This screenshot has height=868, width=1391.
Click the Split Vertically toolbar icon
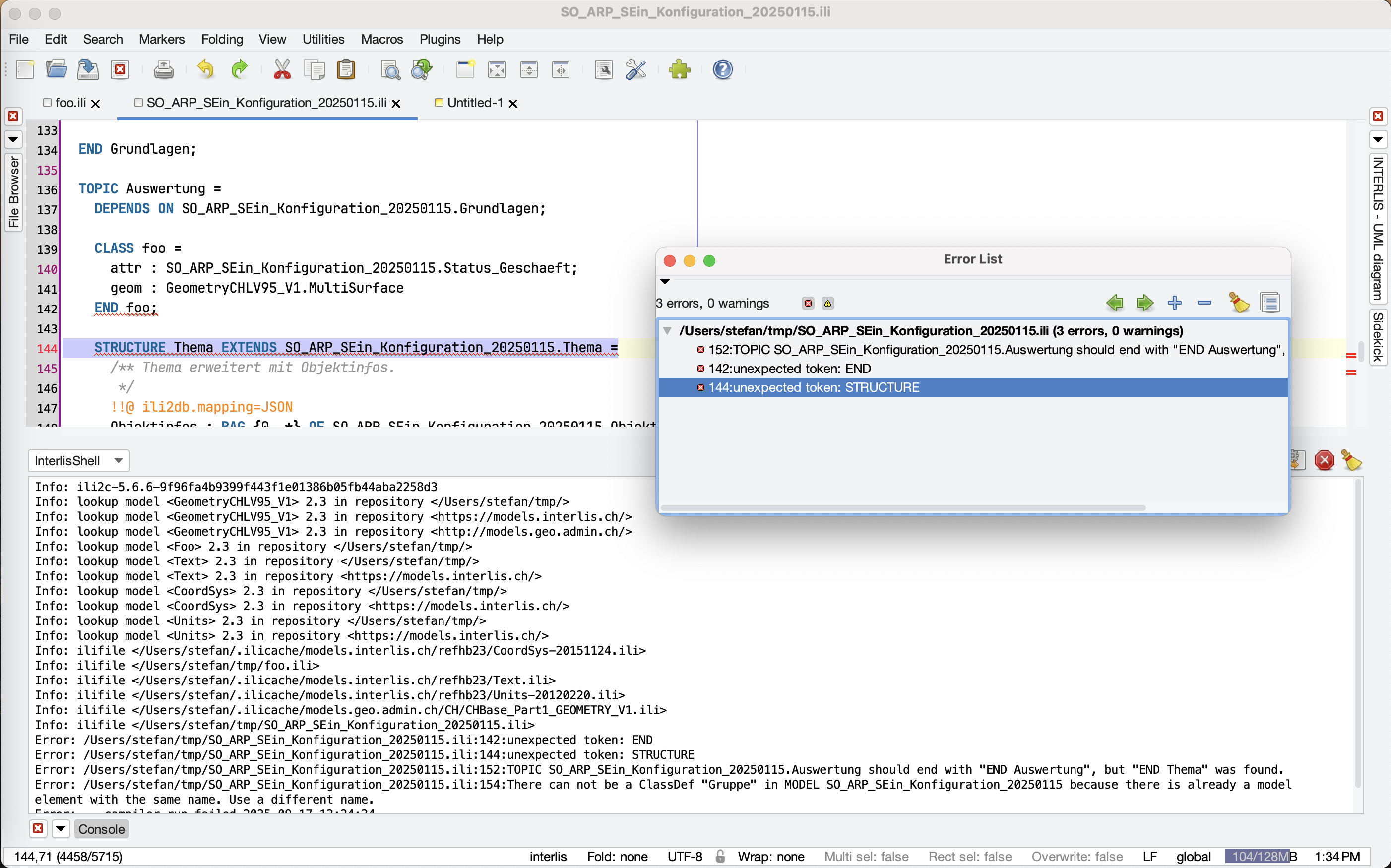[560, 69]
